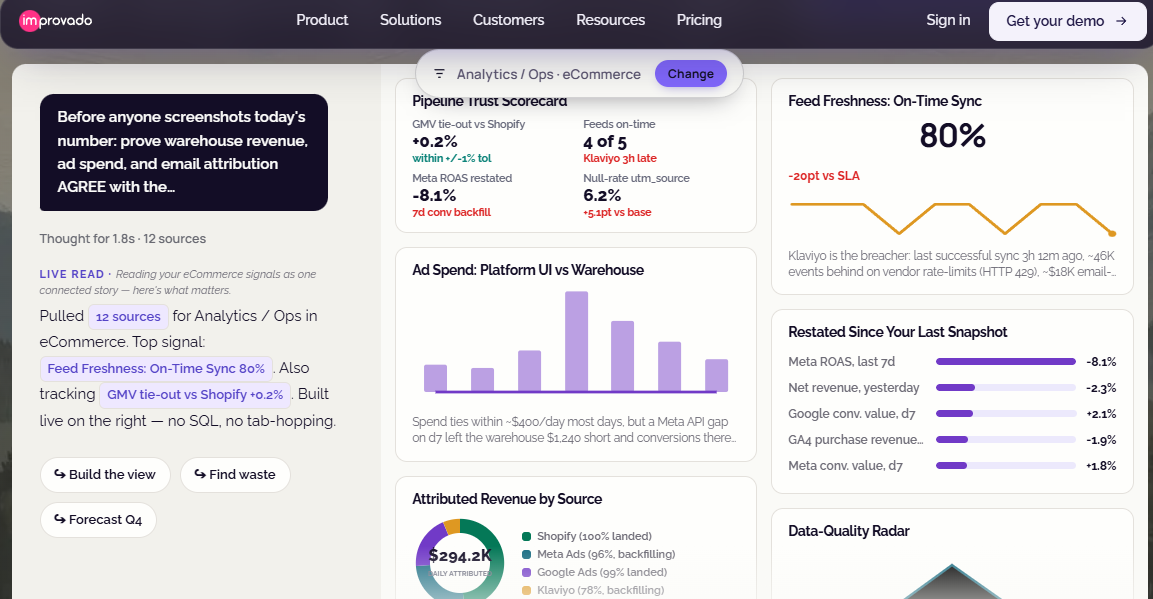Click the Google conv. value, d7 progress bar

[1006, 414]
